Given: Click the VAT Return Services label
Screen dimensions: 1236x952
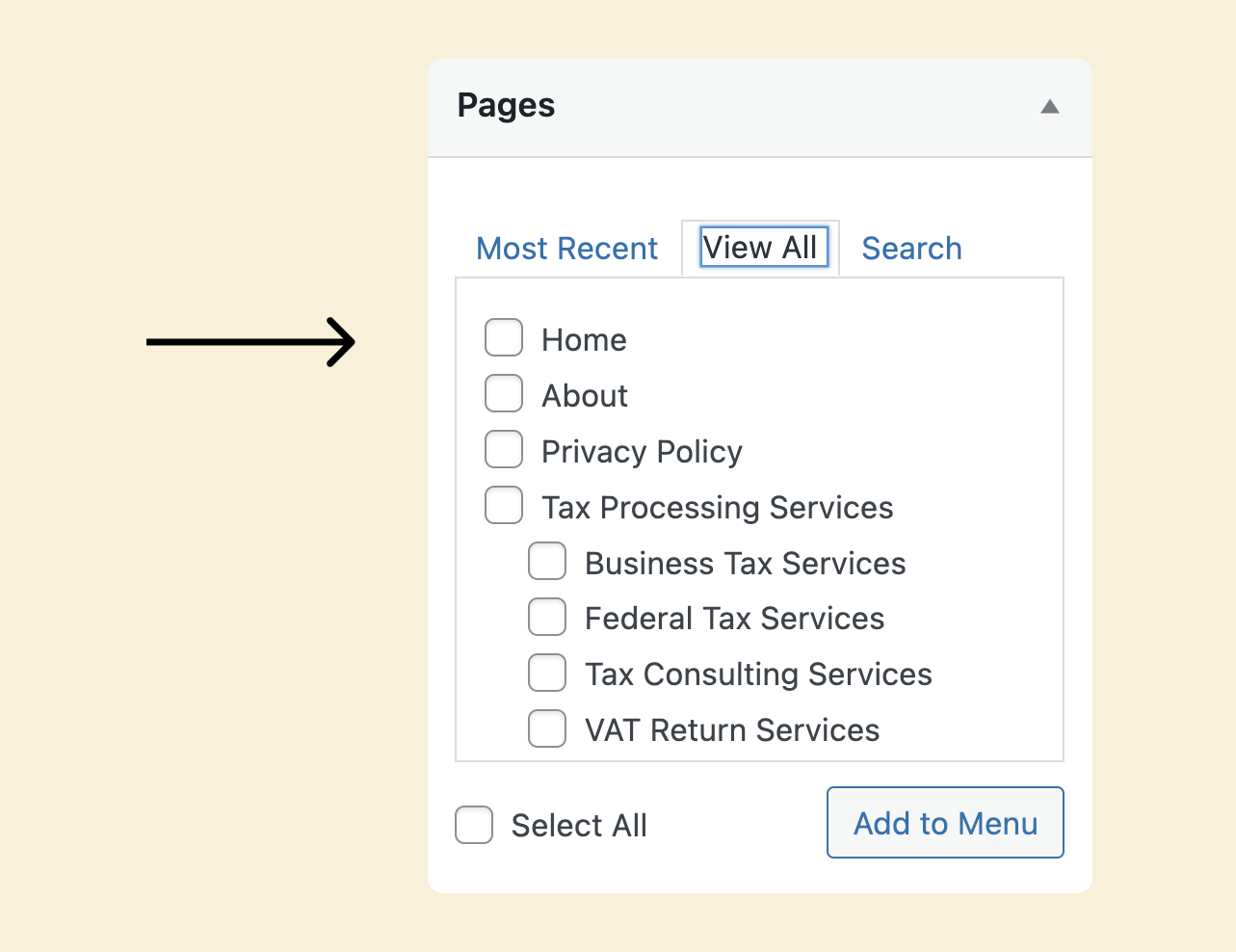Looking at the screenshot, I should (732, 730).
